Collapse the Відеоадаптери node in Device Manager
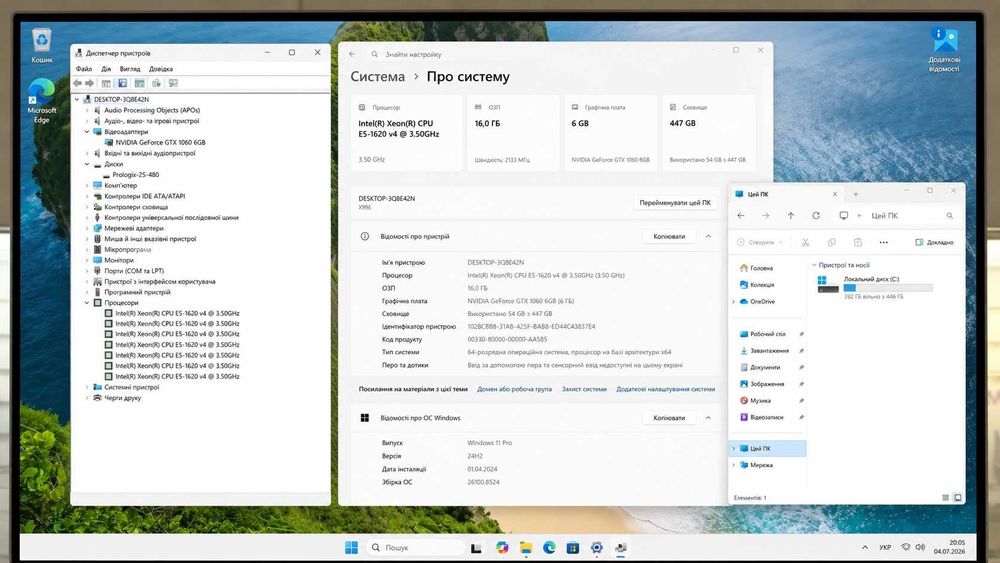1000x563 pixels. click(87, 131)
